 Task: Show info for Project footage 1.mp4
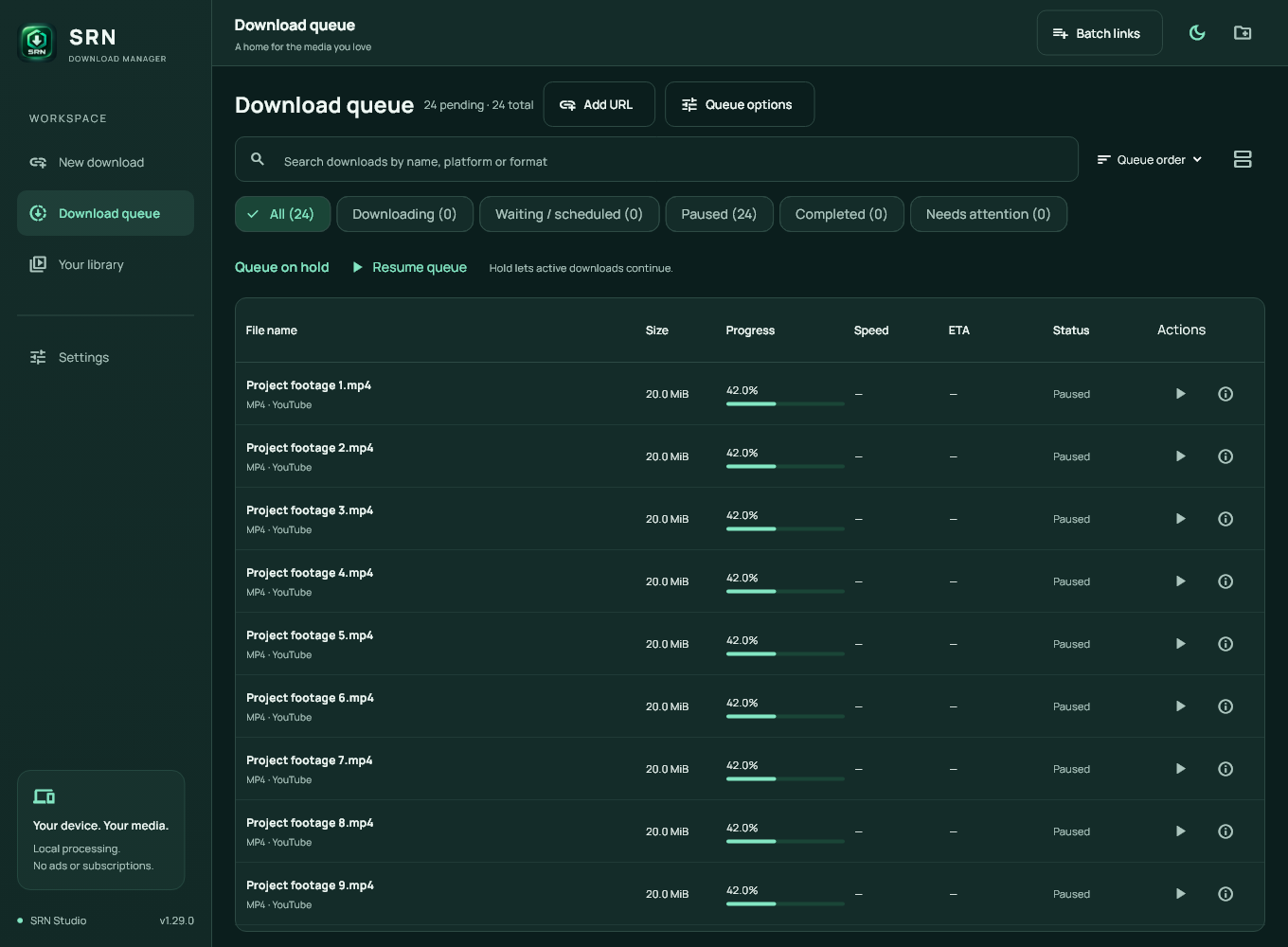click(1225, 394)
